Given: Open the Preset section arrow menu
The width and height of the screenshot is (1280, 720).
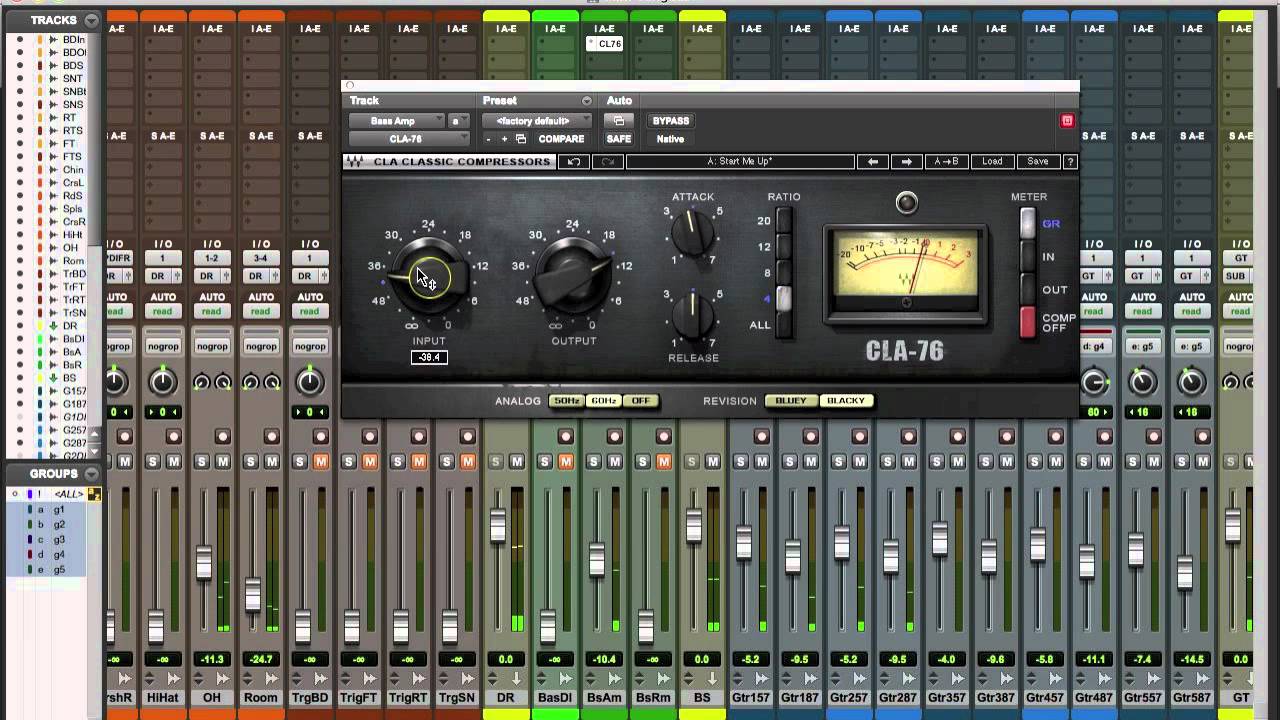Looking at the screenshot, I should point(587,101).
